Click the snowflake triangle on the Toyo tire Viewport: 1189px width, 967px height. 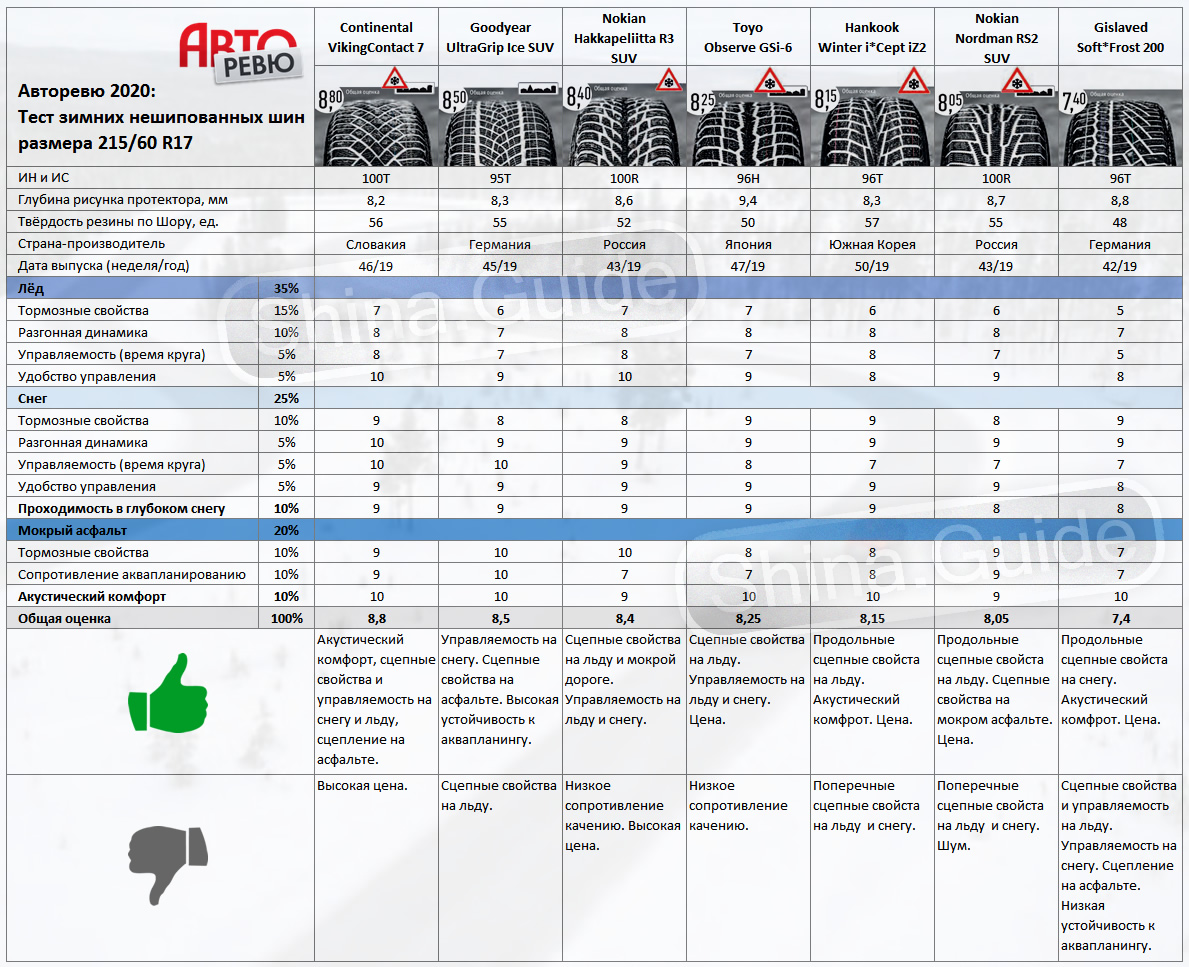coord(770,81)
